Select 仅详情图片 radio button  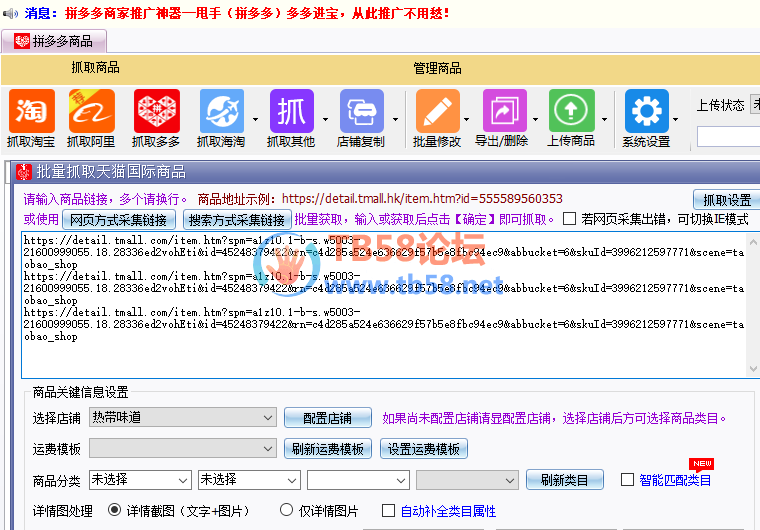pos(286,510)
